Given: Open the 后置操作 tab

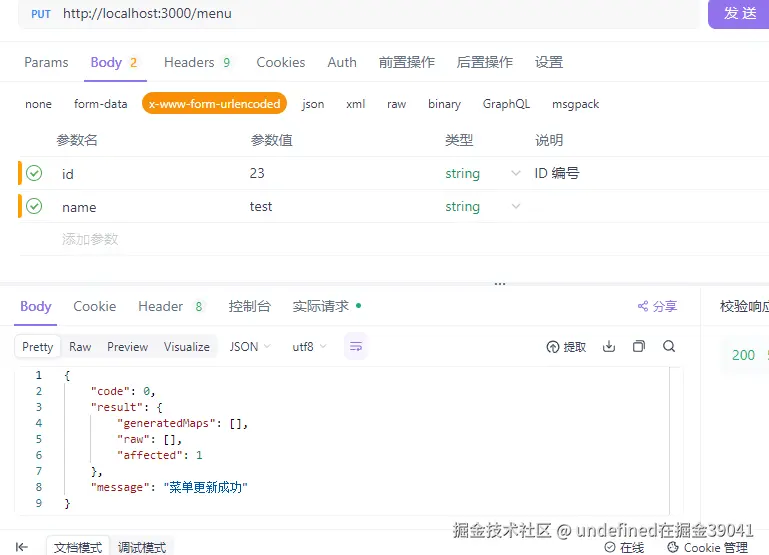Looking at the screenshot, I should tap(485, 62).
